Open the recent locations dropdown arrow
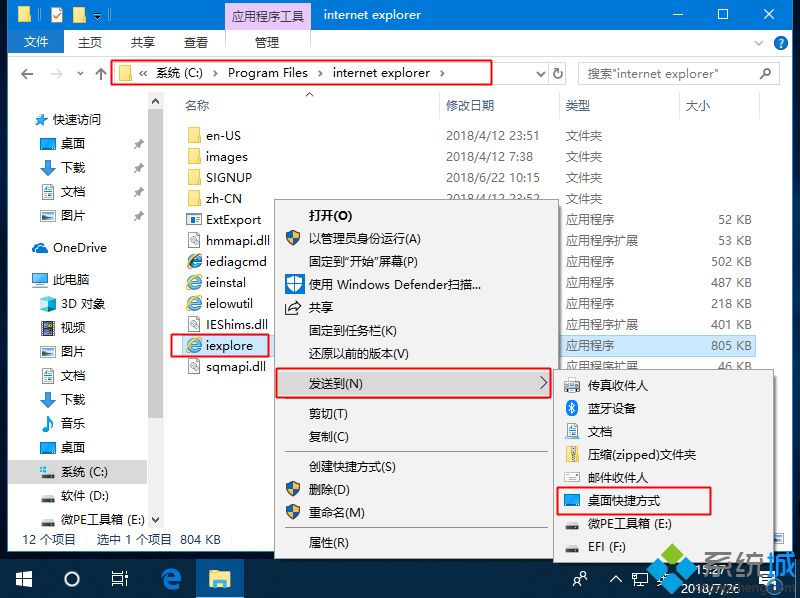 coord(80,74)
